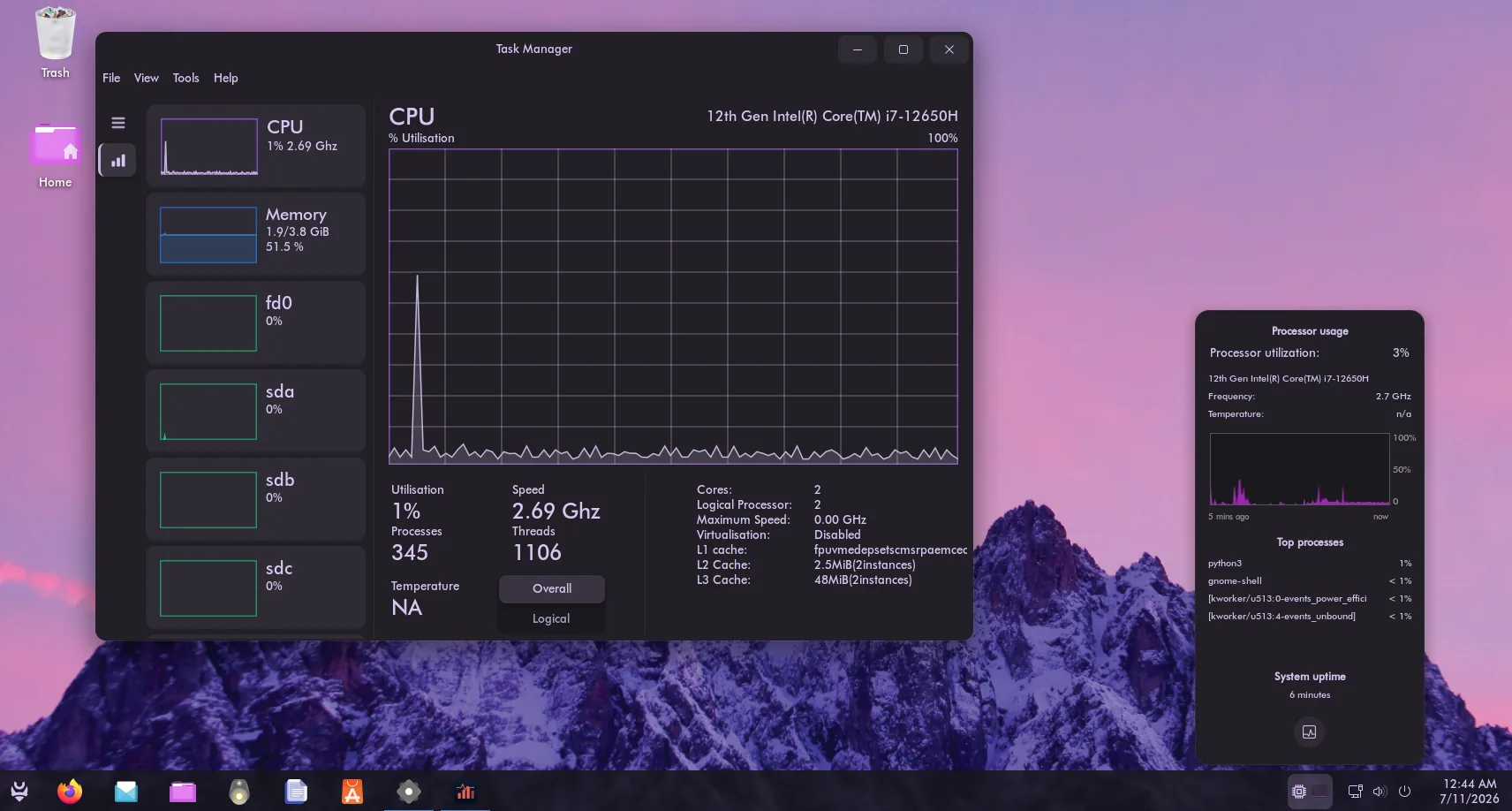The height and width of the screenshot is (811, 1512).
Task: Open the power tray icon
Action: tap(1405, 792)
